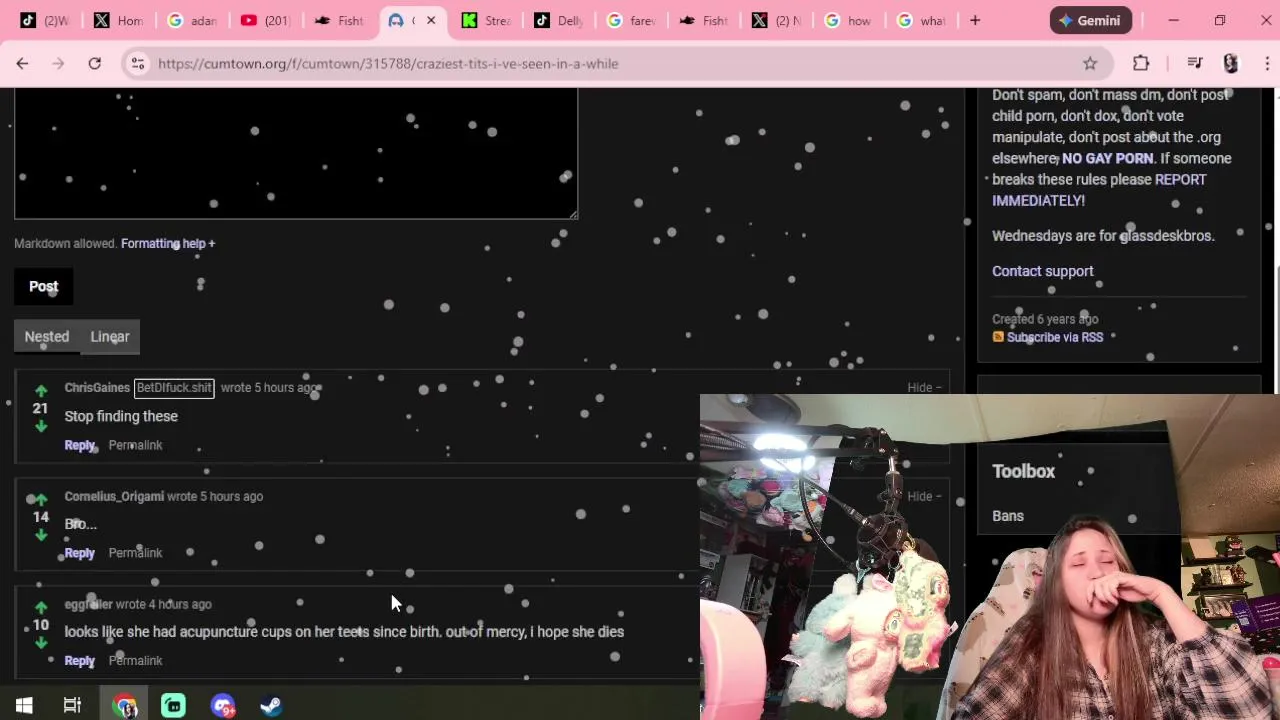This screenshot has height=720, width=1280.
Task: Reply to ChrisGaines comment
Action: point(80,445)
